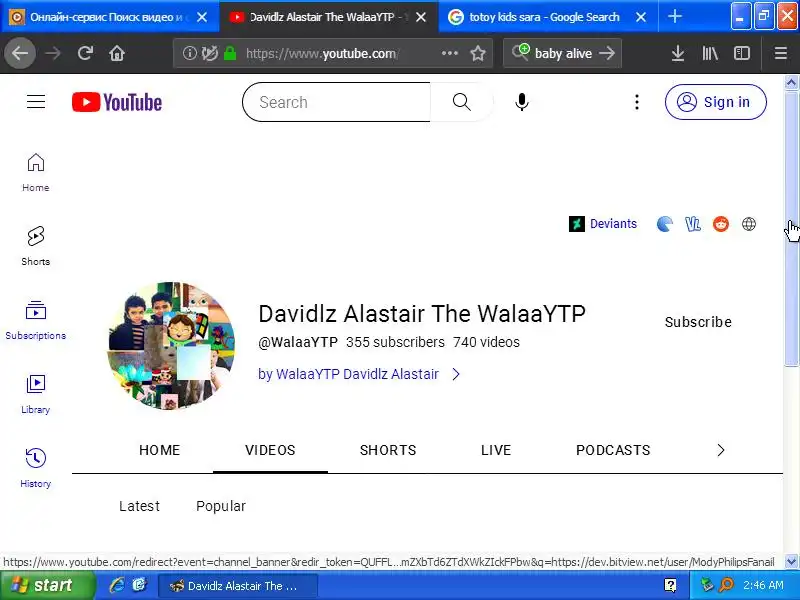Close the Davidlz Alastair YouTube tab

click(x=421, y=17)
